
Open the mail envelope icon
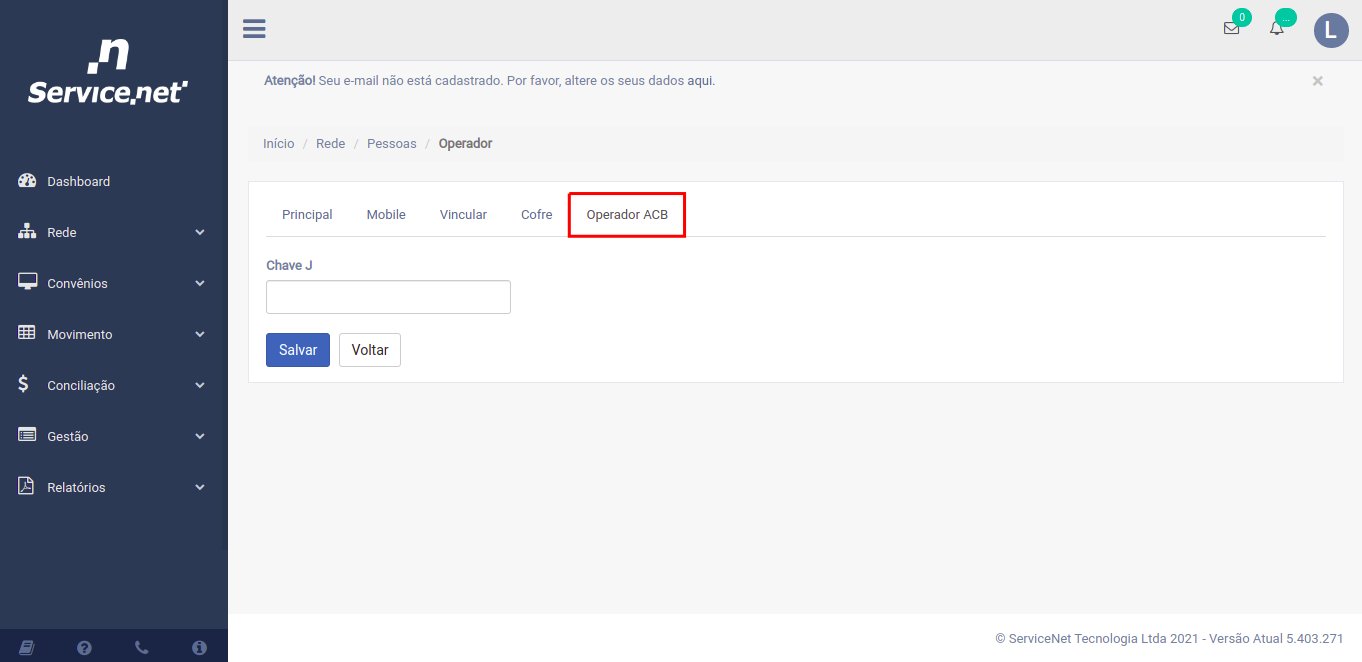pyautogui.click(x=1231, y=29)
